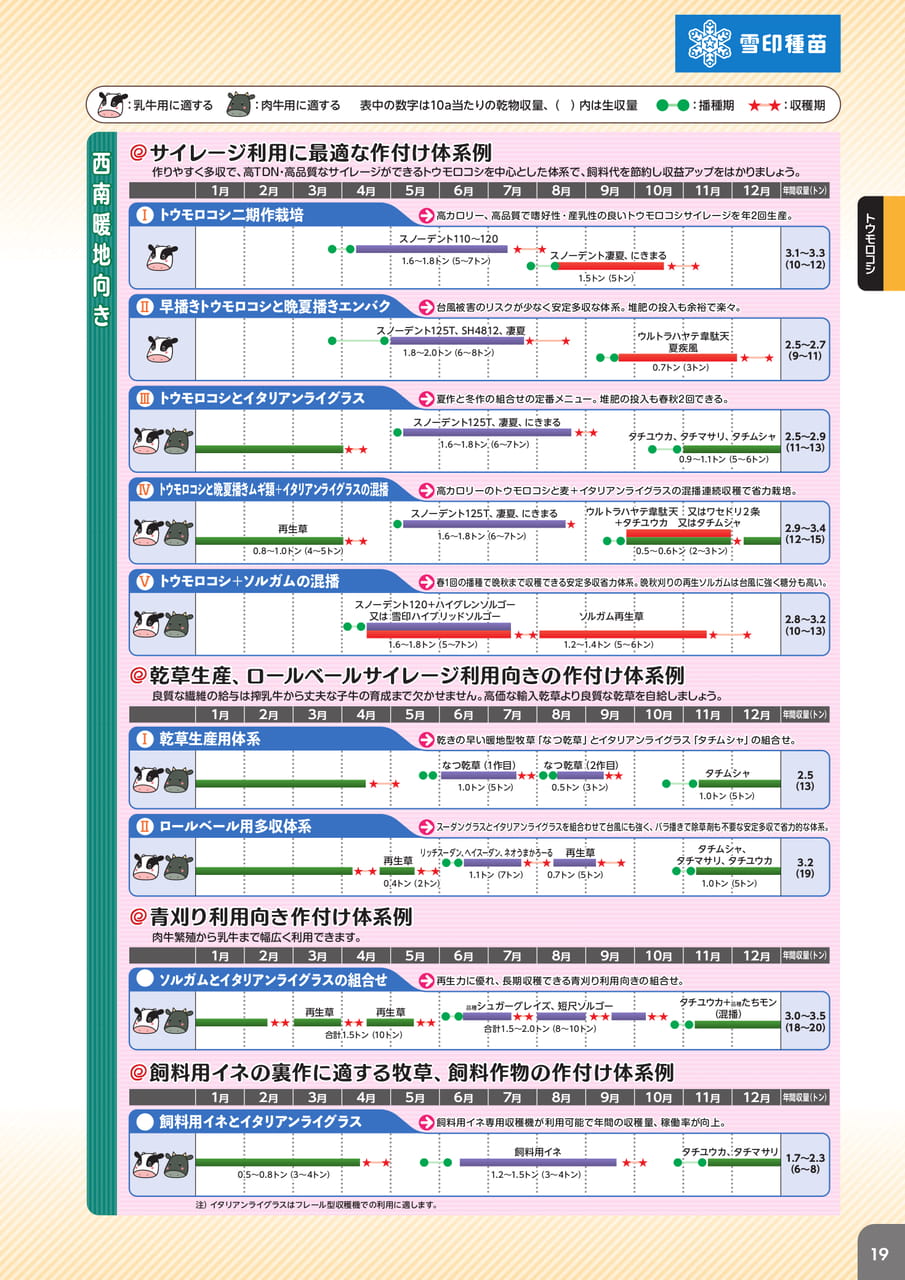The width and height of the screenshot is (905, 1280).
Task: Click the Ⅲ badge beside トウモロコシとイタリアンライグラス
Action: pyautogui.click(x=144, y=398)
